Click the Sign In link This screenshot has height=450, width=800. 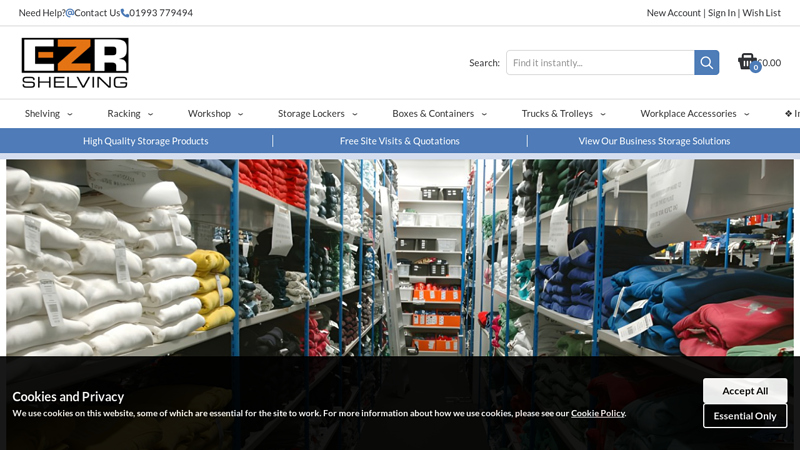(721, 13)
